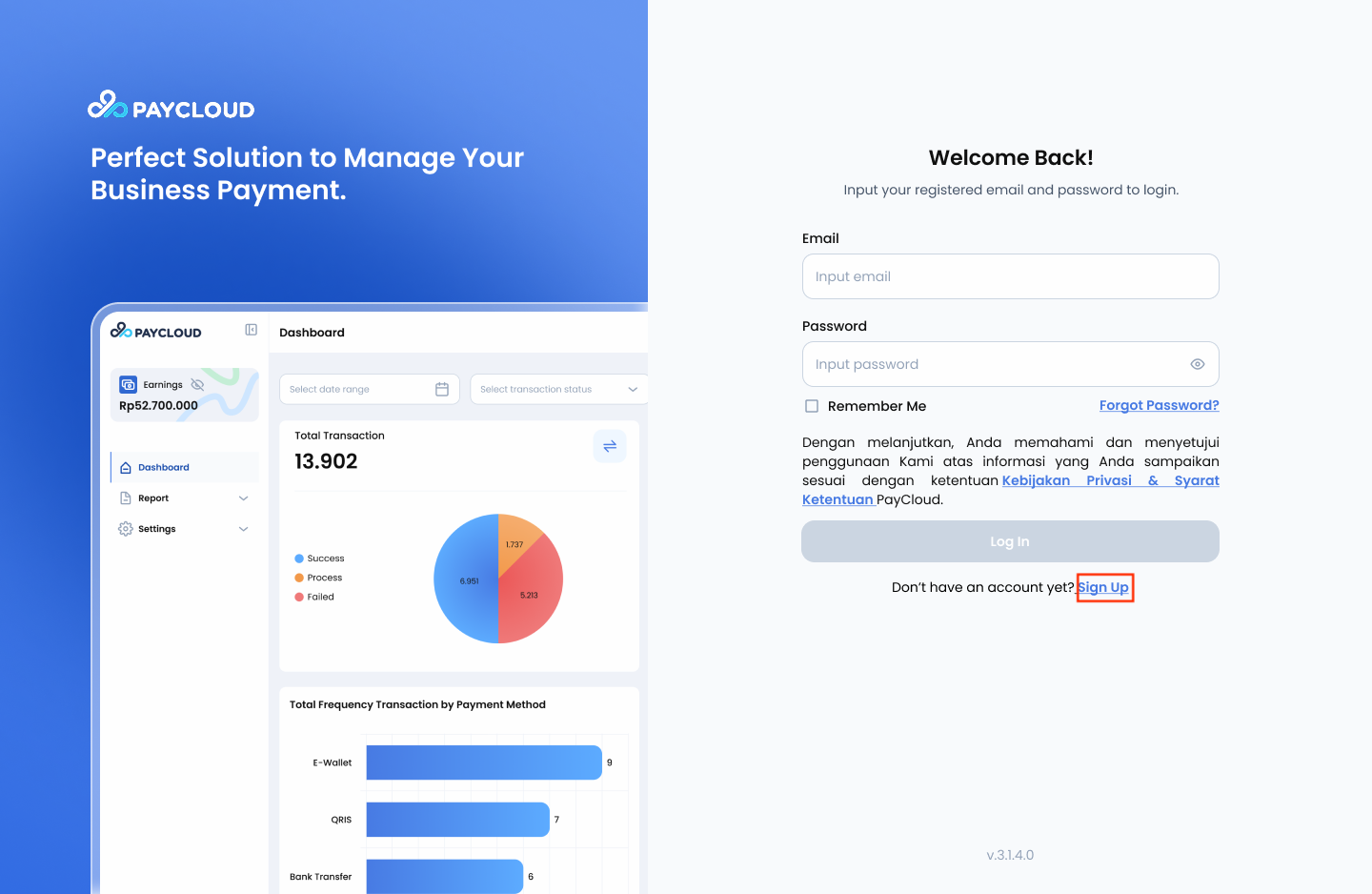This screenshot has height=894, width=1372.
Task: Click the sidebar collapse icon next to PayCloud logo
Action: pos(251,329)
